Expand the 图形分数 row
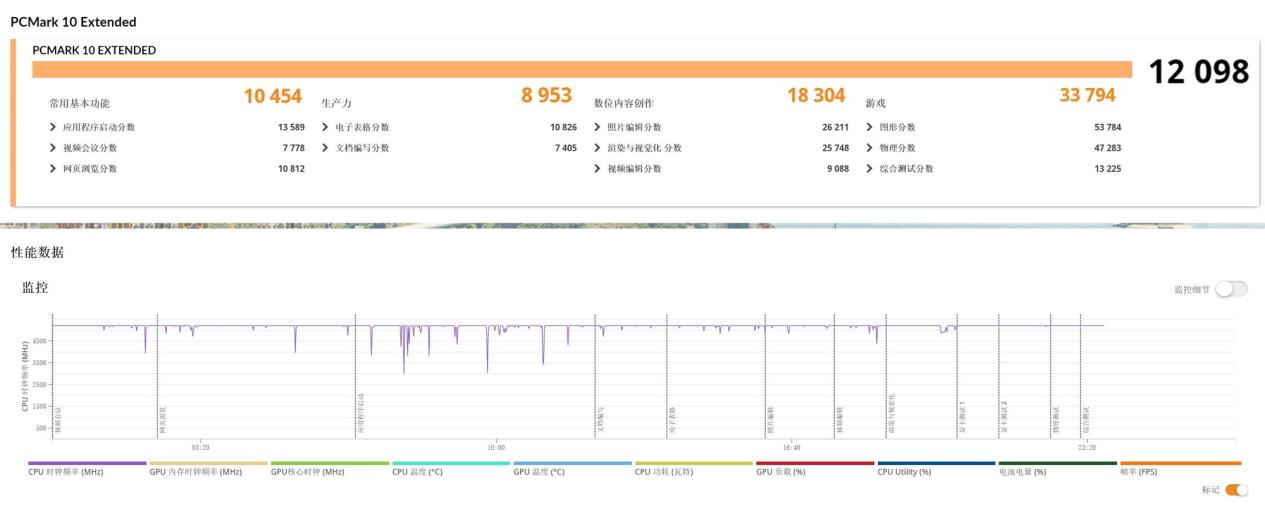This screenshot has width=1265, height=529. click(x=870, y=127)
